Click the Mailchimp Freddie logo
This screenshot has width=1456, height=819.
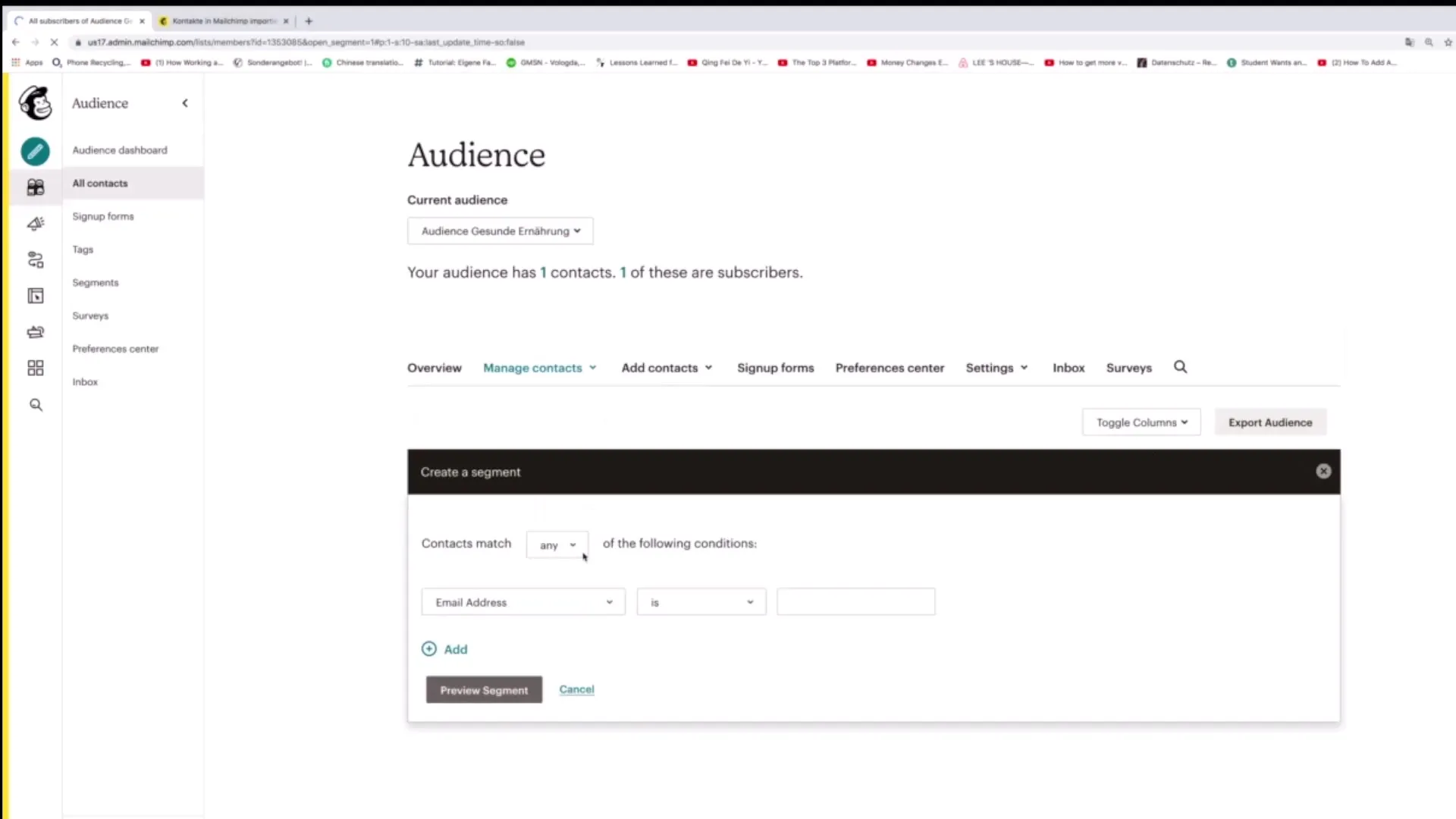point(35,103)
